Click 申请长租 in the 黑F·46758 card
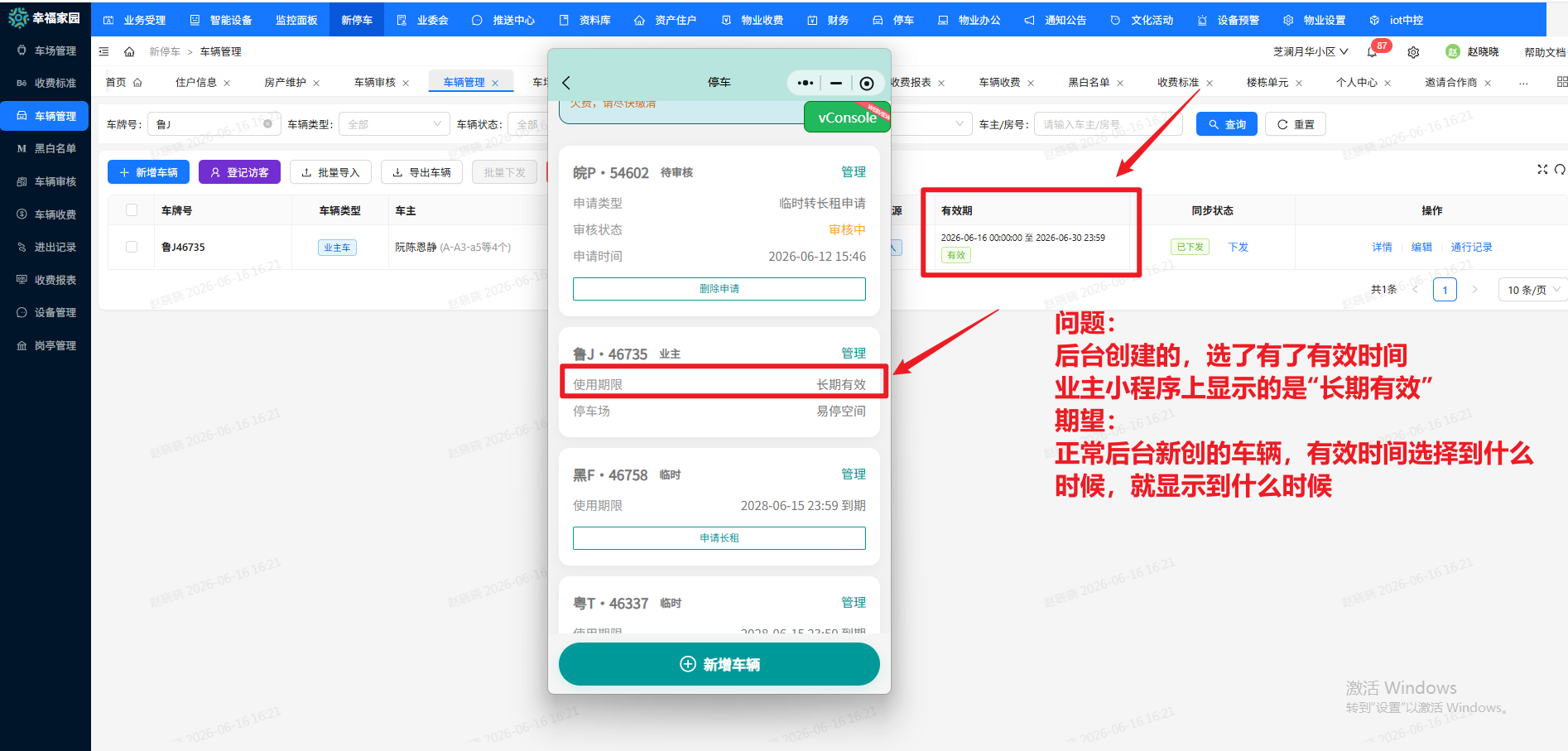The image size is (1568, 751). point(719,538)
